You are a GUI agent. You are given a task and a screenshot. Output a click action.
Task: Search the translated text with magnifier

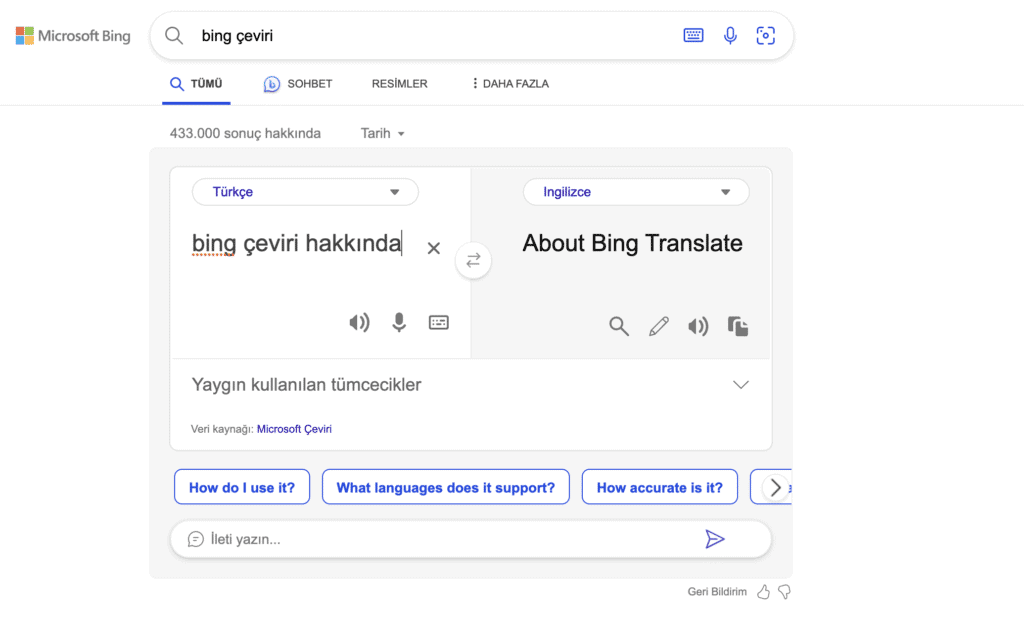[619, 326]
